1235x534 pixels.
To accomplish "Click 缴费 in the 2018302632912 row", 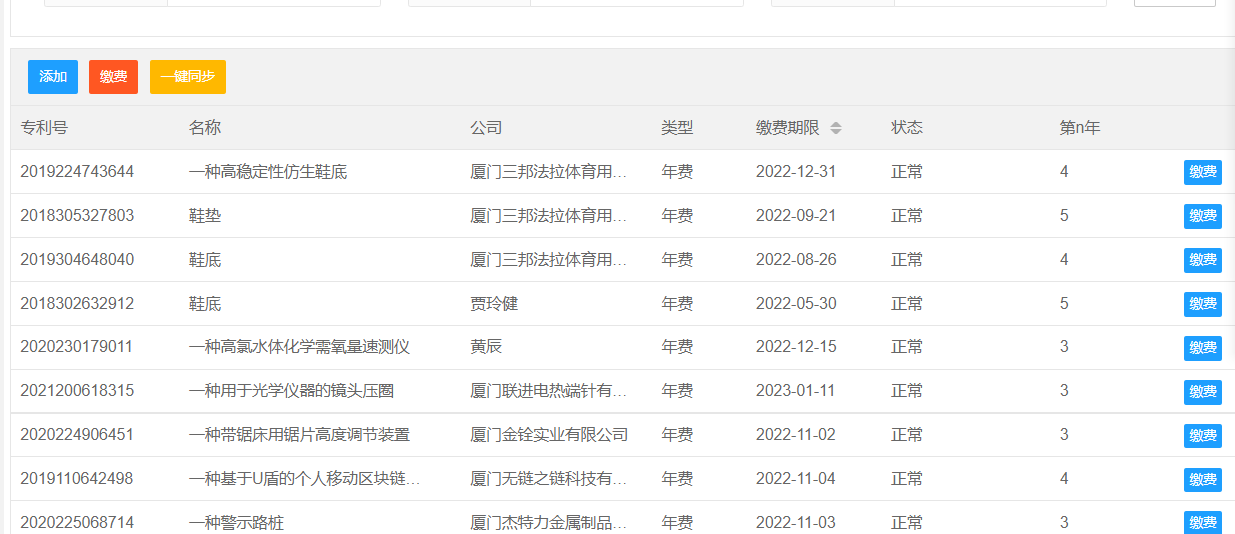I will click(1203, 304).
